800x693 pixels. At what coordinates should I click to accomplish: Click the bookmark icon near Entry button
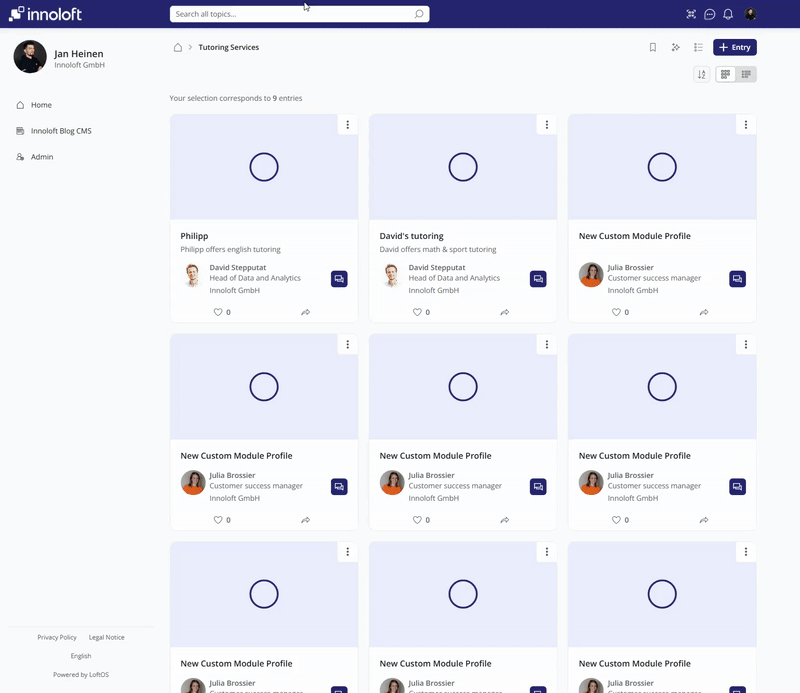pyautogui.click(x=653, y=47)
